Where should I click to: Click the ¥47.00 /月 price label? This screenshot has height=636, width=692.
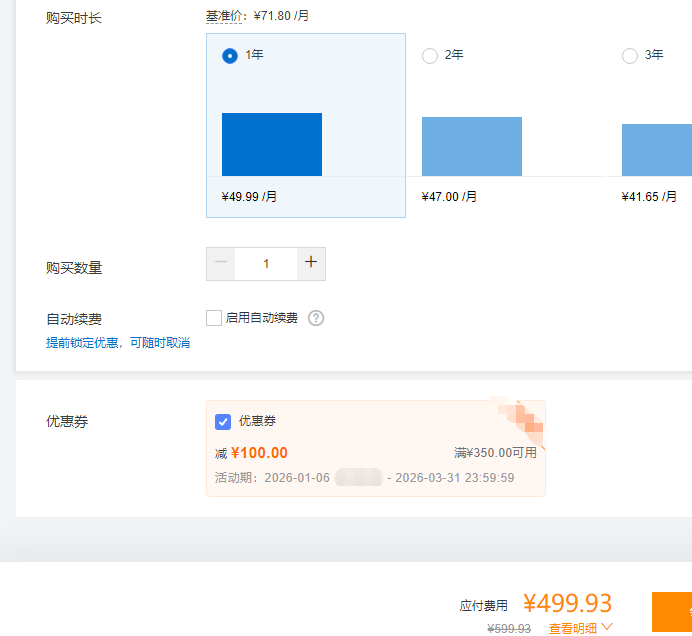click(449, 197)
